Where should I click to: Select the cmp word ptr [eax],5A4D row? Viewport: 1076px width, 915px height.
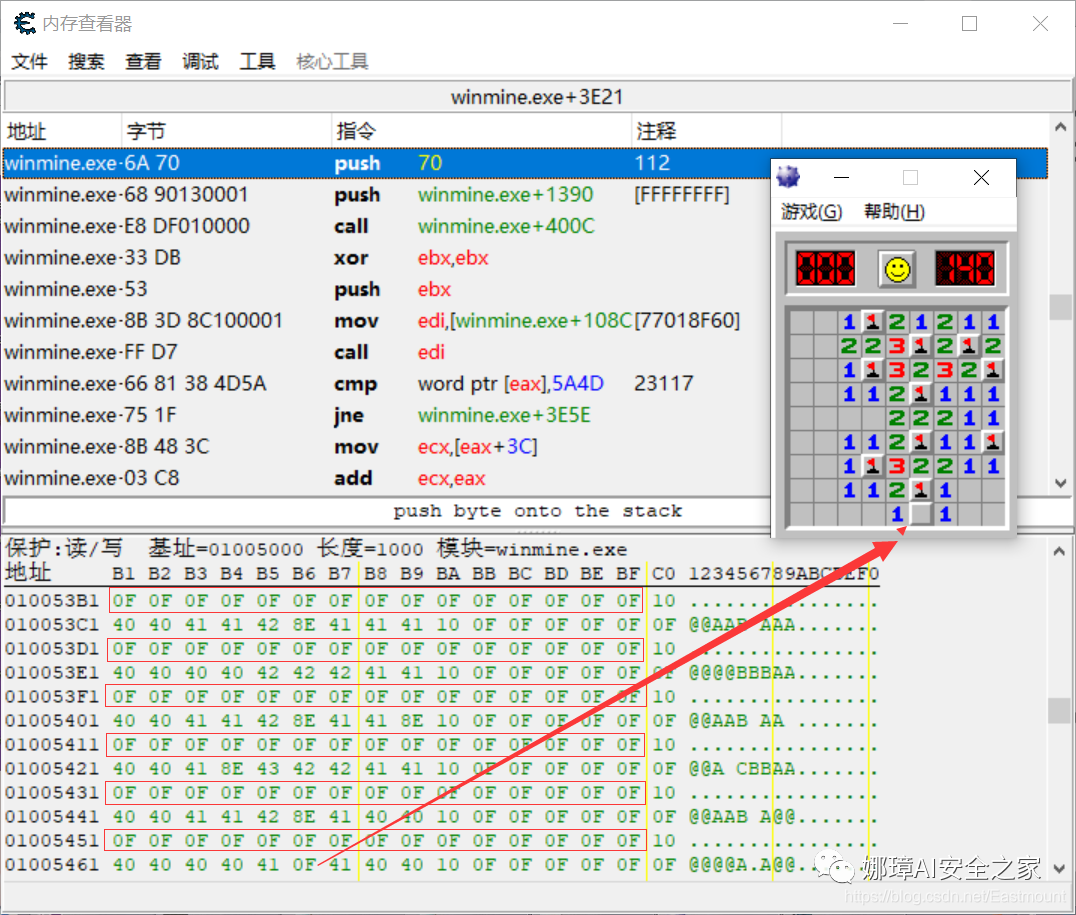[x=387, y=384]
